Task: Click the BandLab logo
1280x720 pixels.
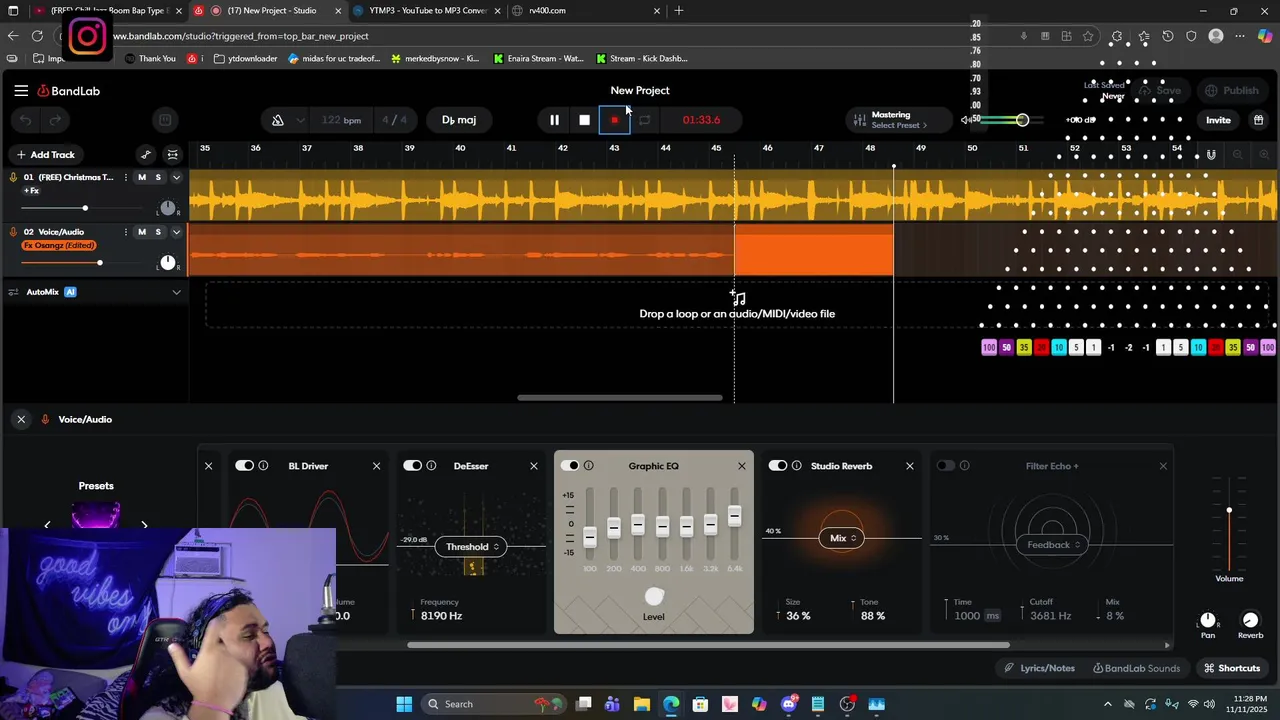Action: [x=69, y=91]
